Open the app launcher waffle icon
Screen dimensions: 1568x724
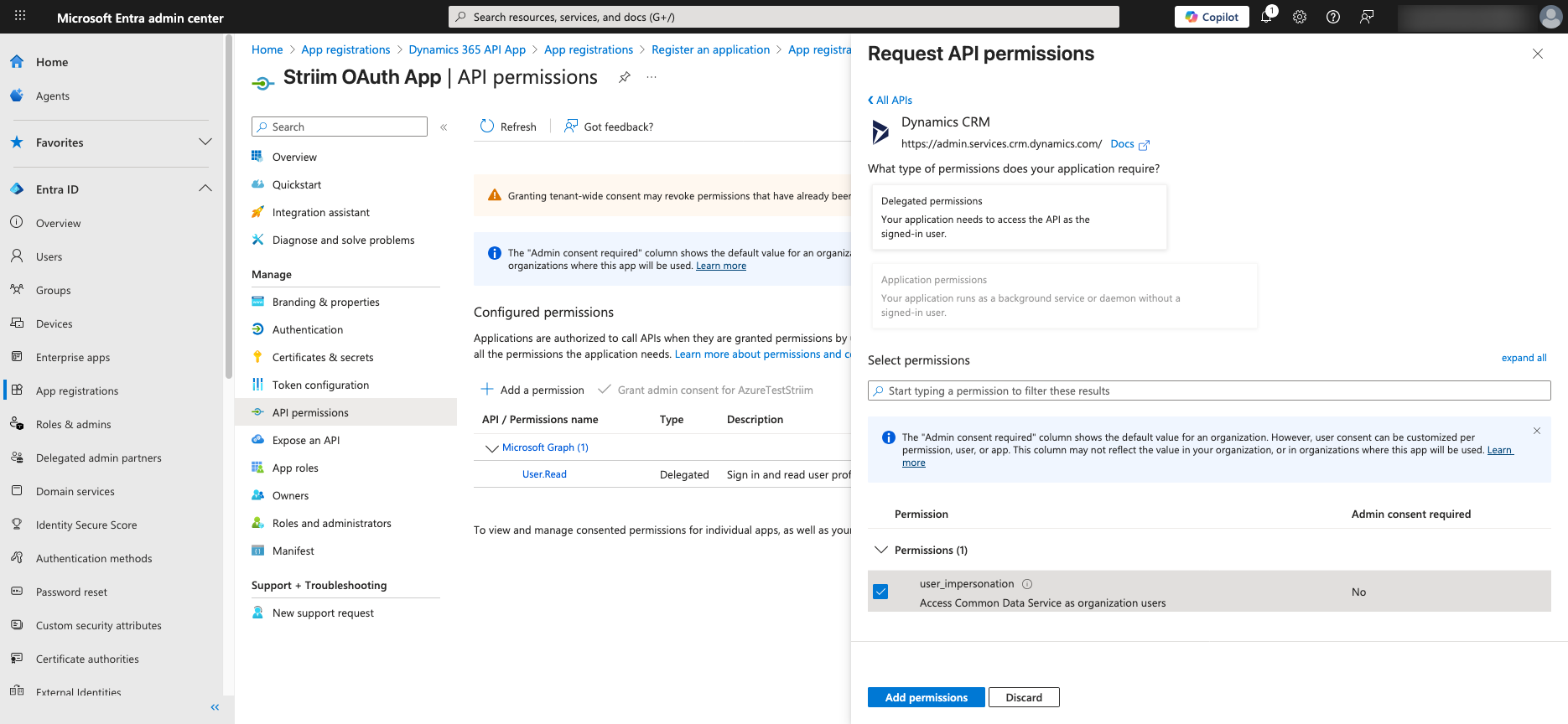20,16
